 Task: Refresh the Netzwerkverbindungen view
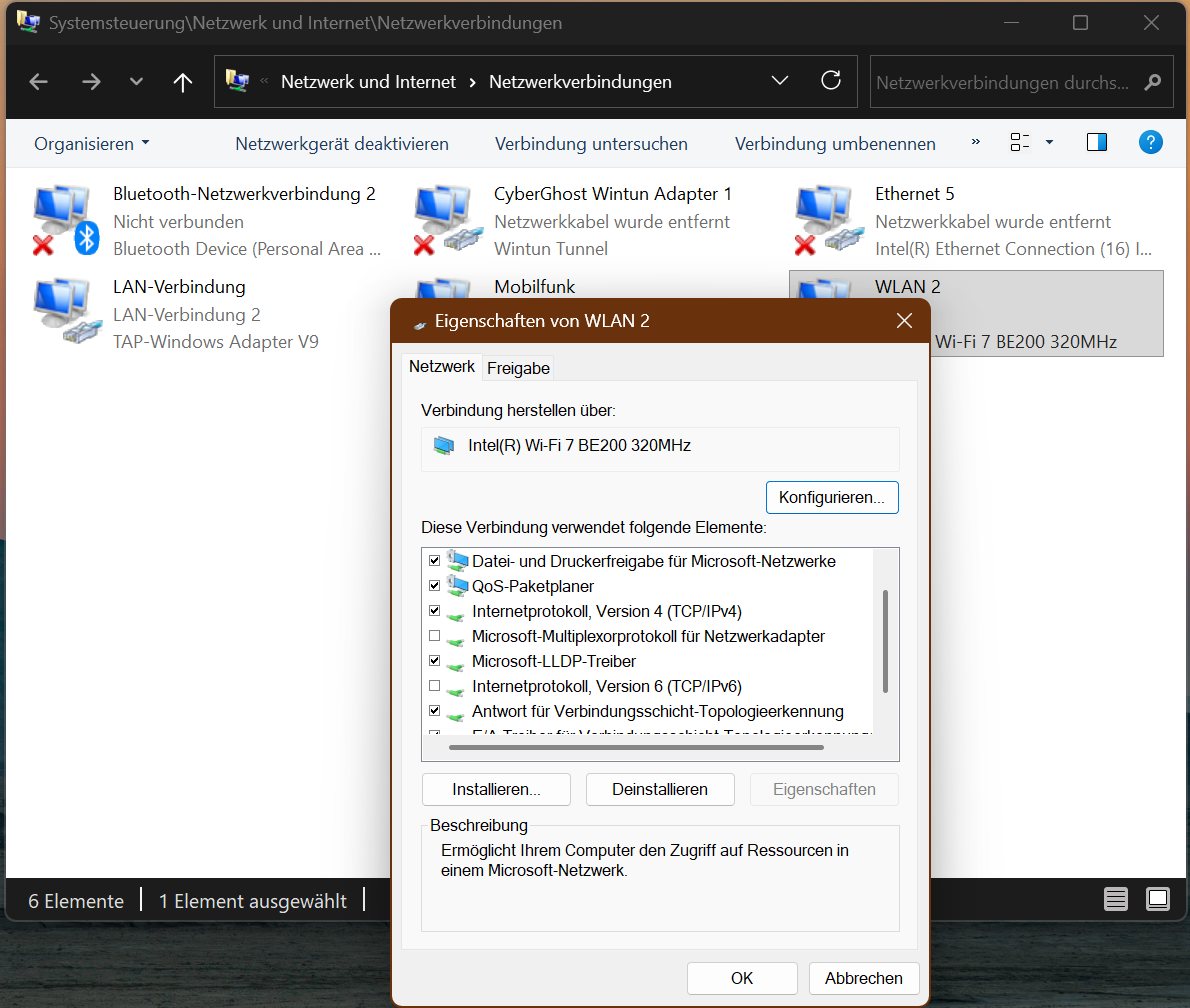click(x=831, y=80)
